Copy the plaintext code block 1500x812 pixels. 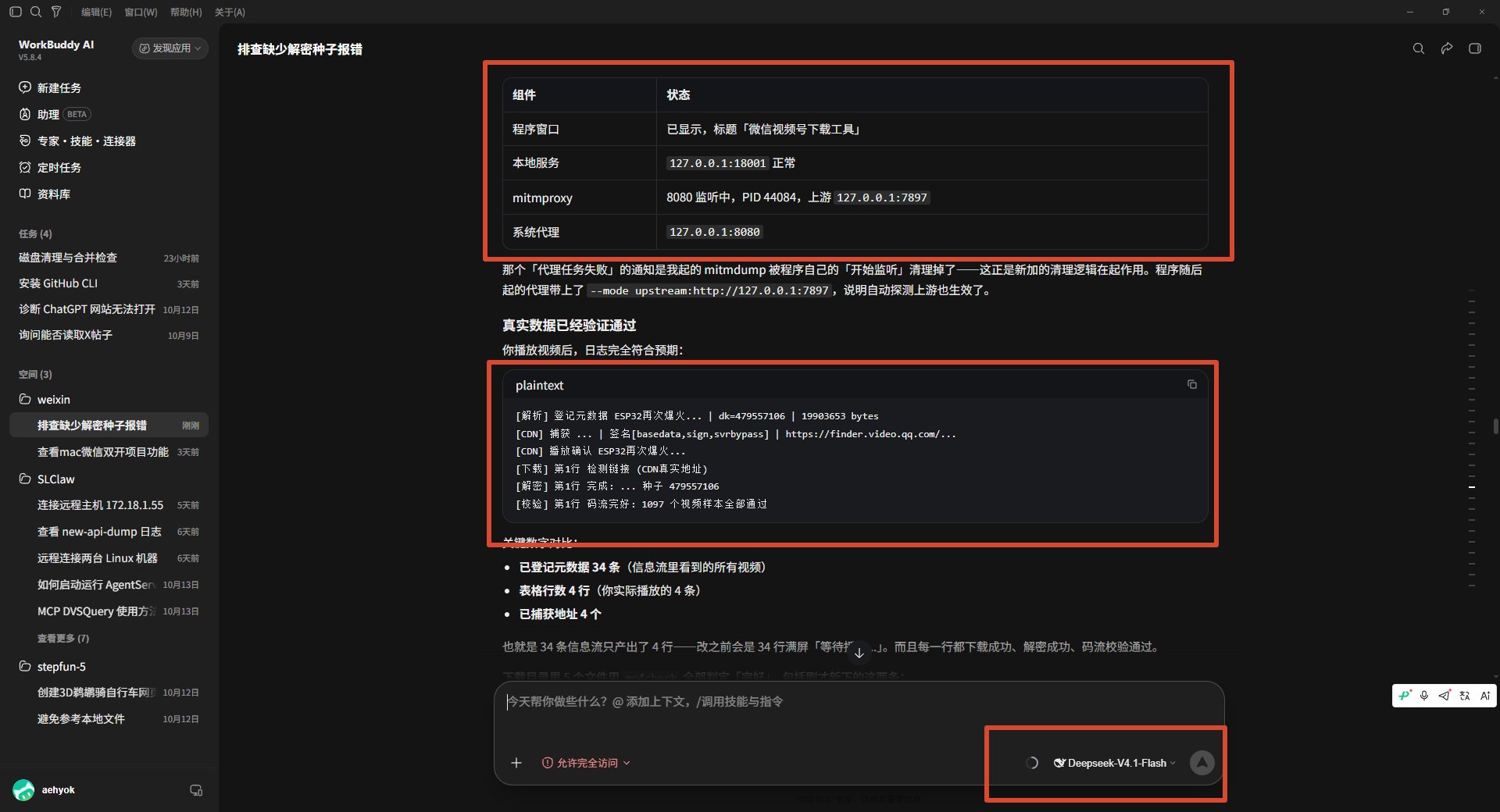click(1192, 384)
